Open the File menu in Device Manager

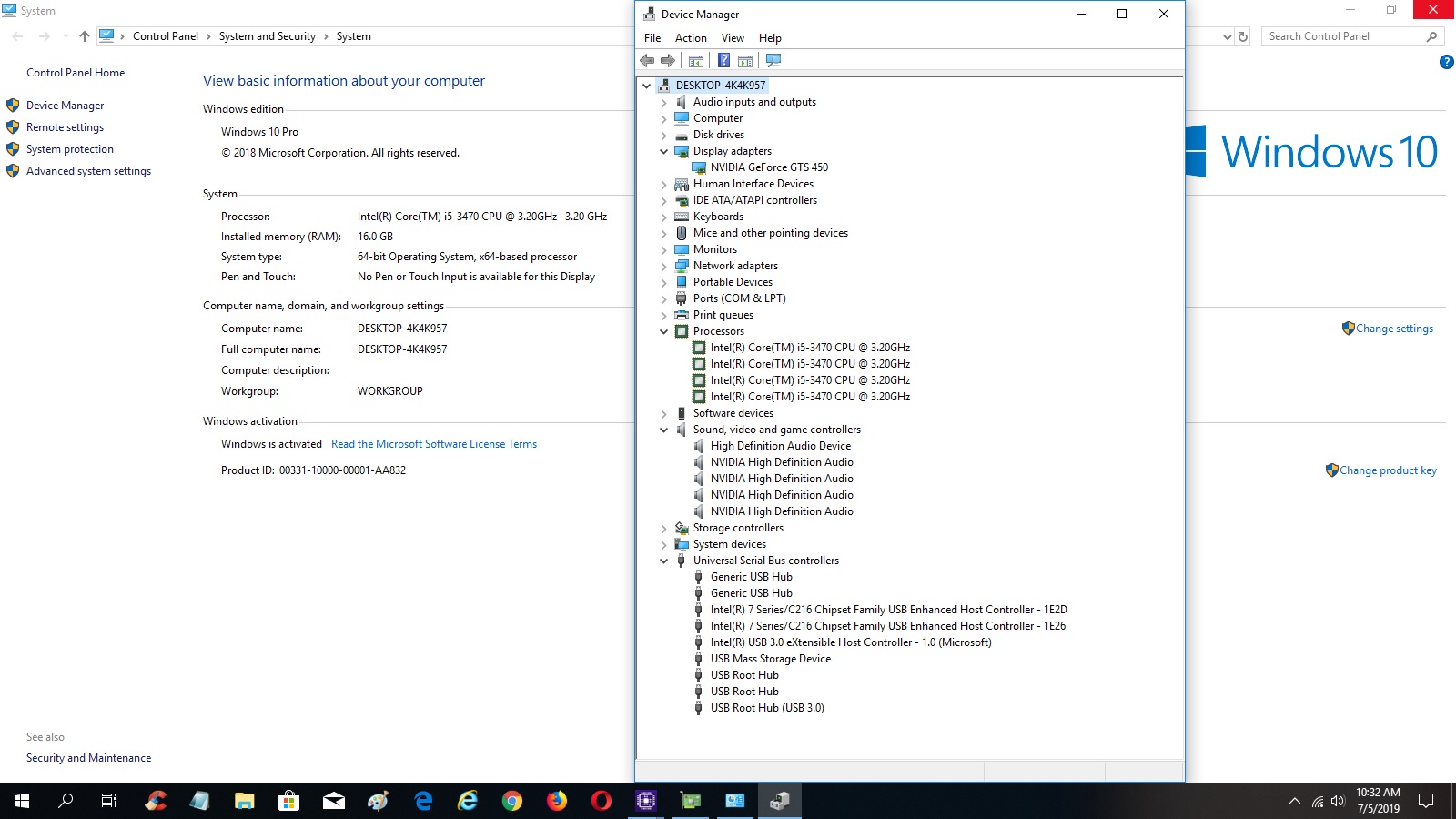(652, 38)
